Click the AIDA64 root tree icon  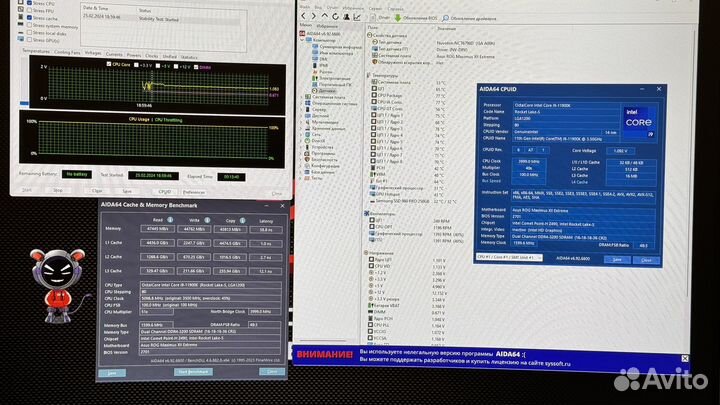click(302, 34)
